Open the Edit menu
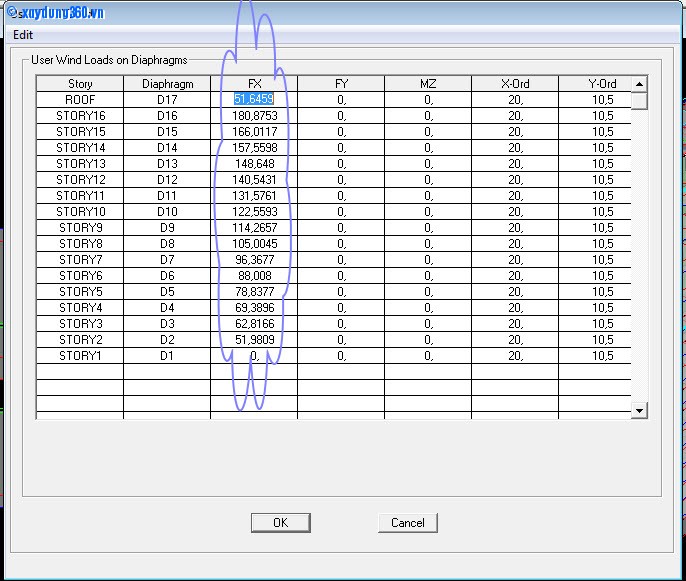The height and width of the screenshot is (581, 686). tap(23, 34)
